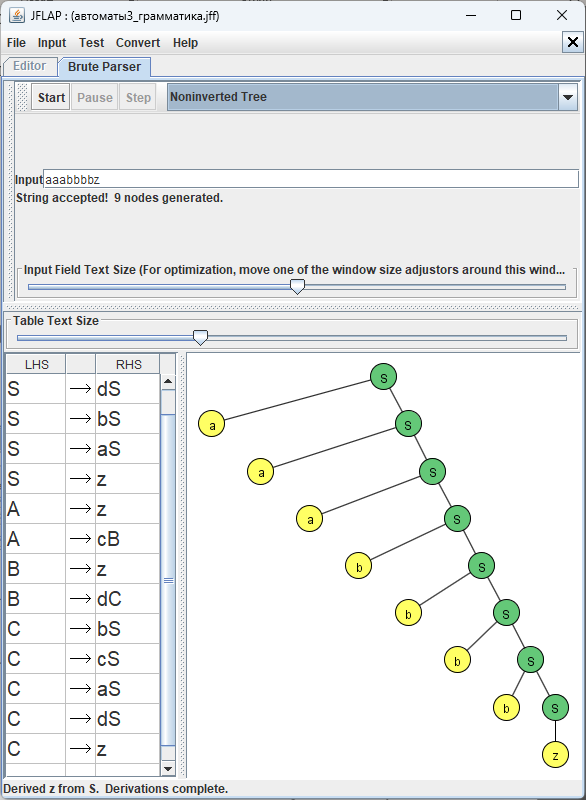Select the C → aS production row
586x800 pixels.
[83, 689]
